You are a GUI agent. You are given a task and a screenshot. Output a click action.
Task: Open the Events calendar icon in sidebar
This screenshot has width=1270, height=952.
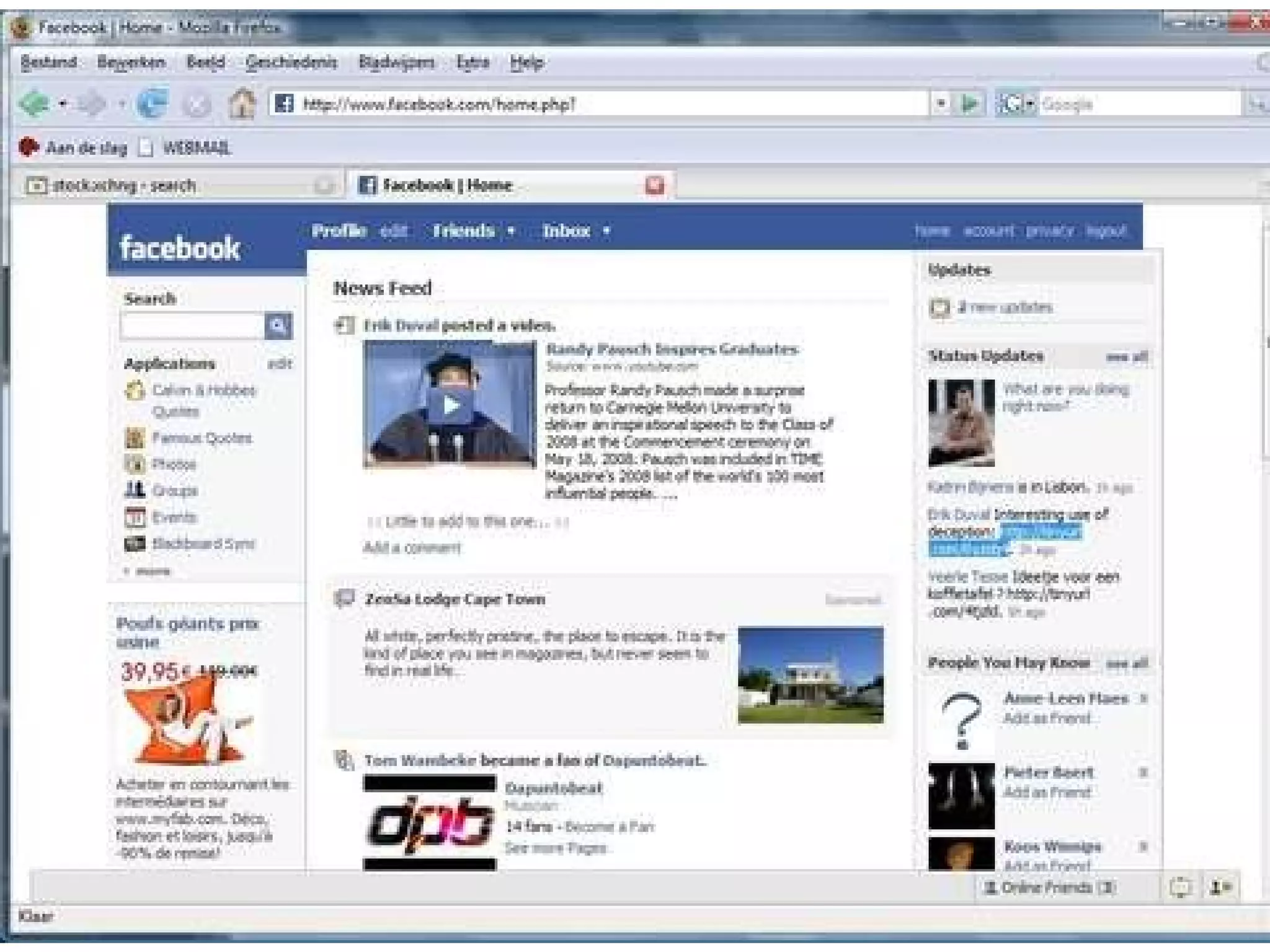point(135,517)
